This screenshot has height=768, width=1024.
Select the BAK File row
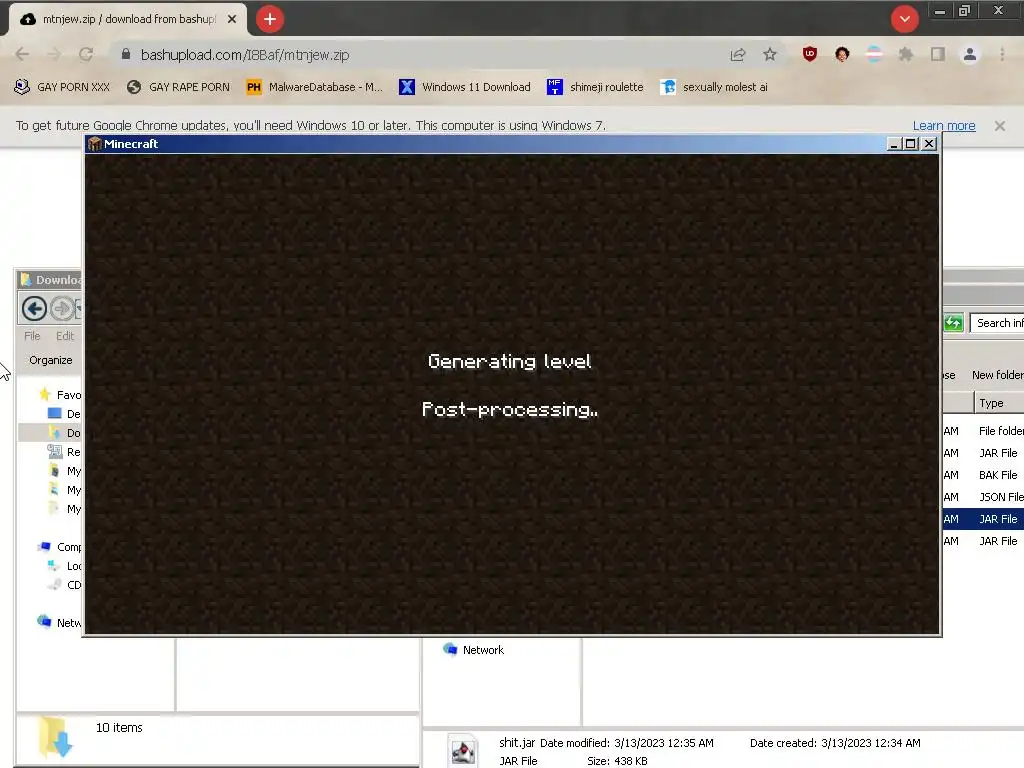pyautogui.click(x=984, y=475)
